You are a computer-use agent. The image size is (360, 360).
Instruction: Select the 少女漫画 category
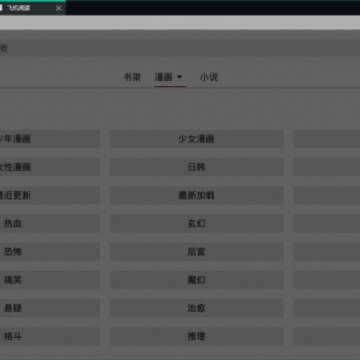(197, 139)
